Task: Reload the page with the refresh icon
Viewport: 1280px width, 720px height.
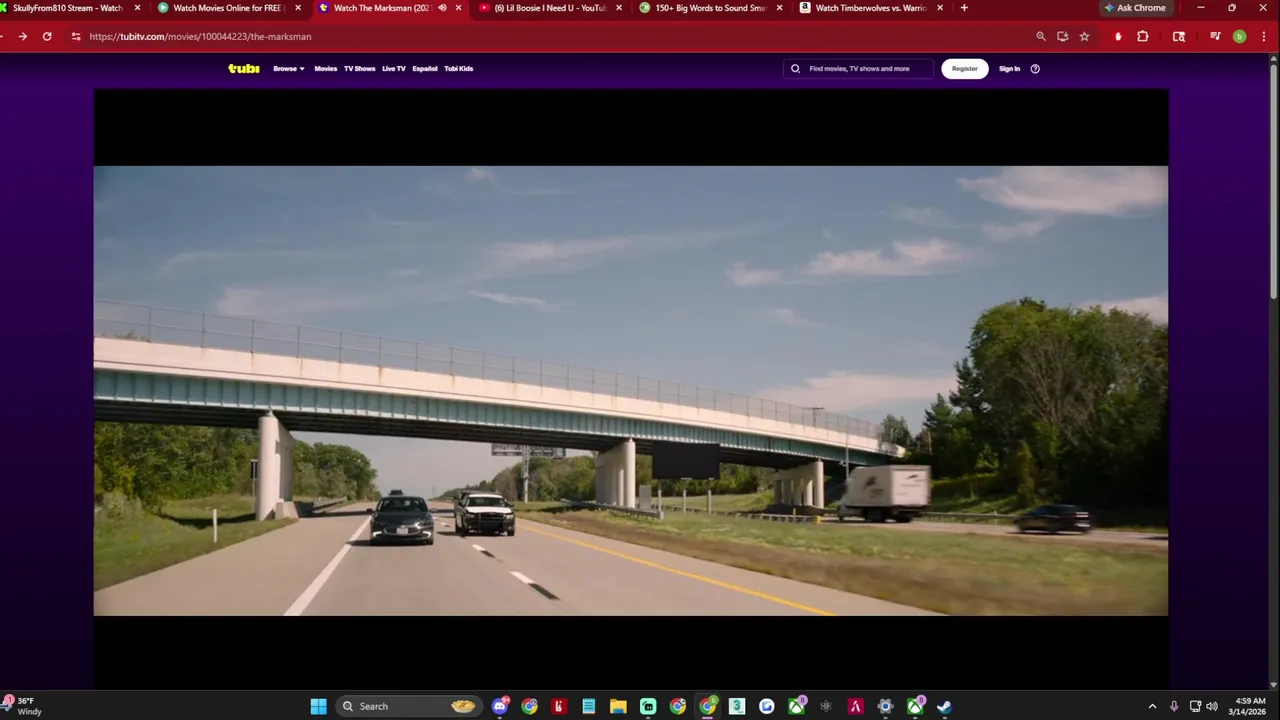Action: [47, 36]
